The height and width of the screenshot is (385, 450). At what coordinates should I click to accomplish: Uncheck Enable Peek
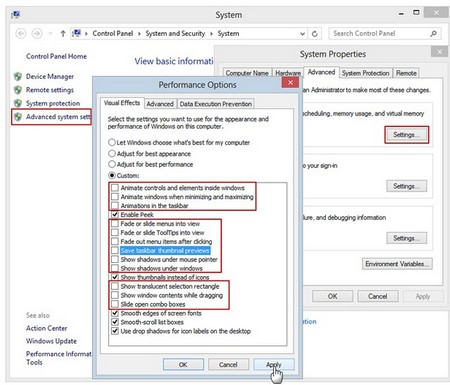point(115,214)
